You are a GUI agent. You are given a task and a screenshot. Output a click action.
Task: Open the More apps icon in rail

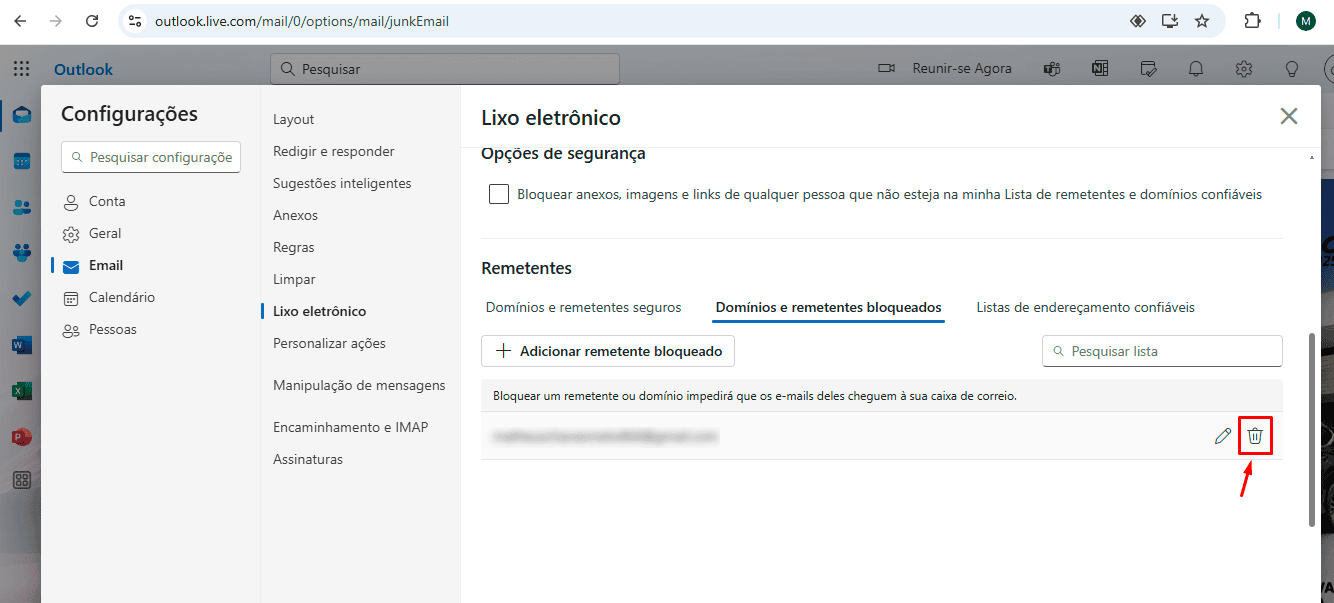click(x=21, y=480)
